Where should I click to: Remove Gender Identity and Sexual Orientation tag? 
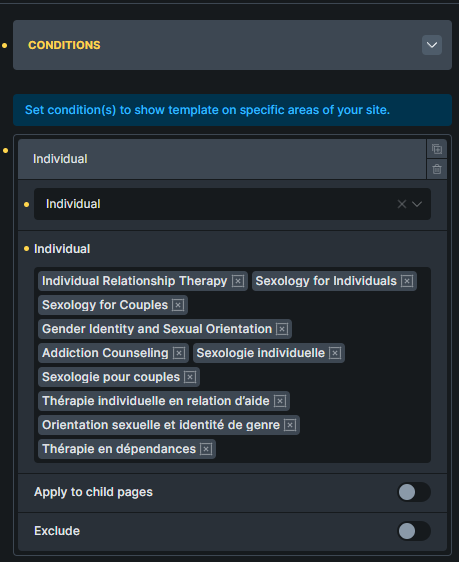coord(282,329)
